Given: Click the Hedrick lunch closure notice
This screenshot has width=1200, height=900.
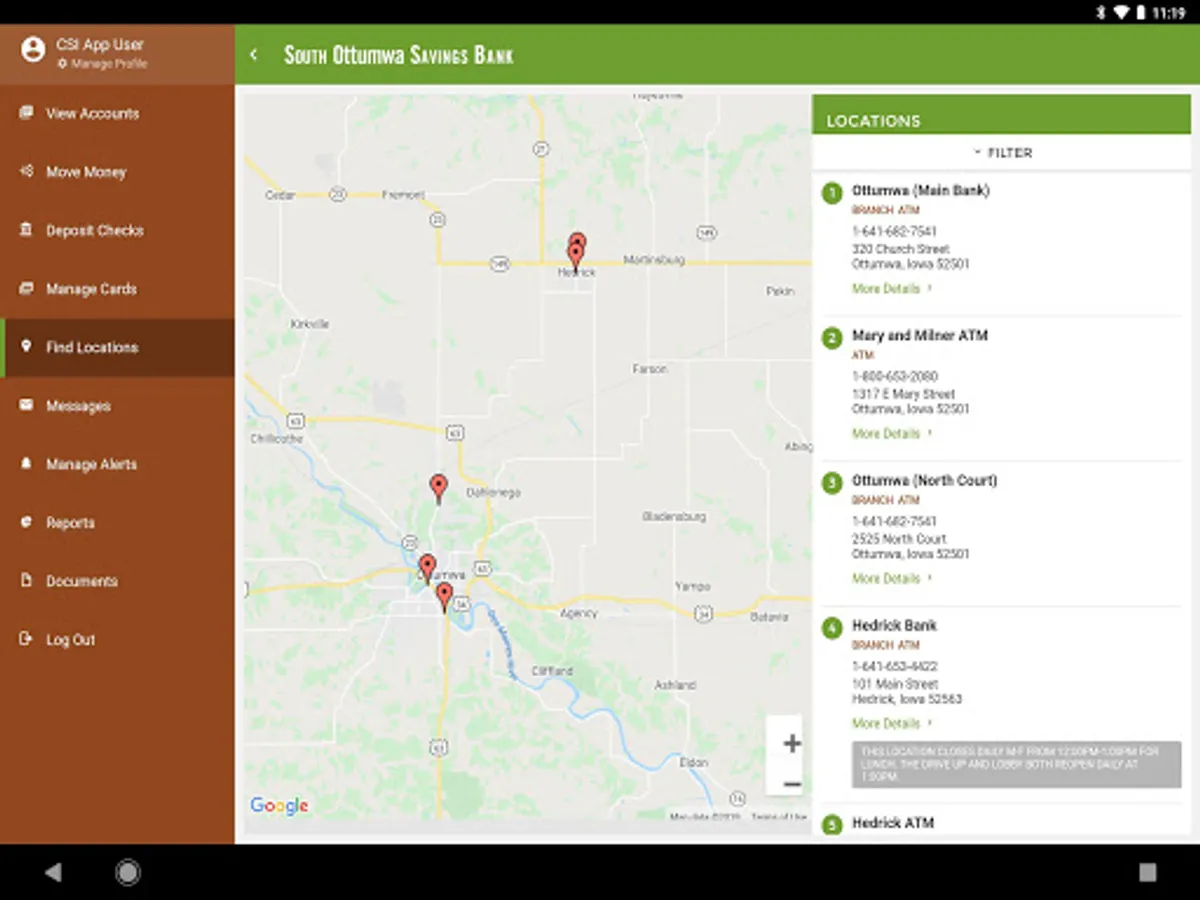Looking at the screenshot, I should tap(1016, 764).
